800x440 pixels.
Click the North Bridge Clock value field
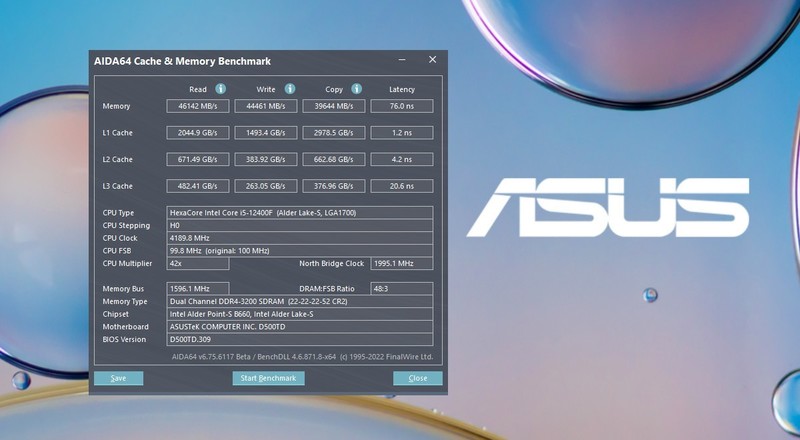pyautogui.click(x=402, y=263)
